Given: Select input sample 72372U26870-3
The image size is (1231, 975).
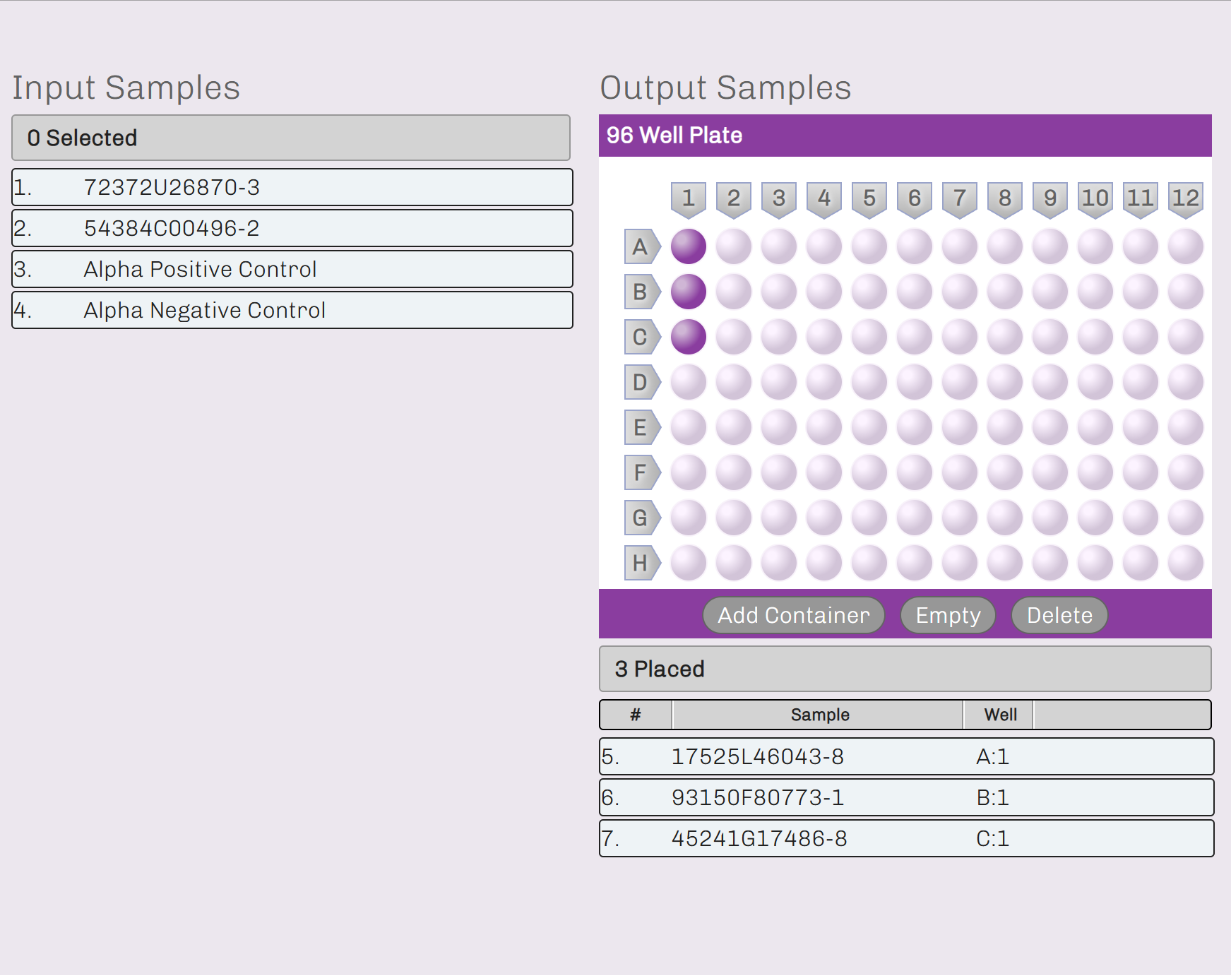Looking at the screenshot, I should click(292, 187).
